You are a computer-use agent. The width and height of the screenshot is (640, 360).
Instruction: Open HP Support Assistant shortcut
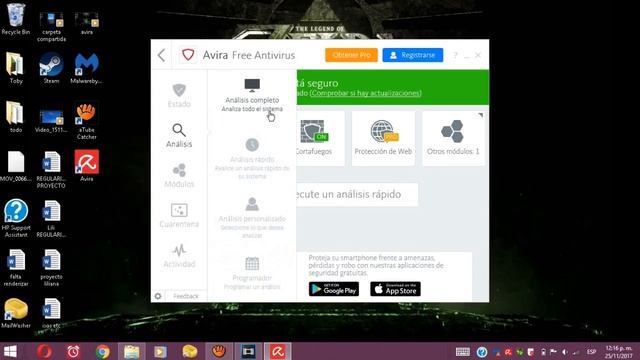[16, 218]
